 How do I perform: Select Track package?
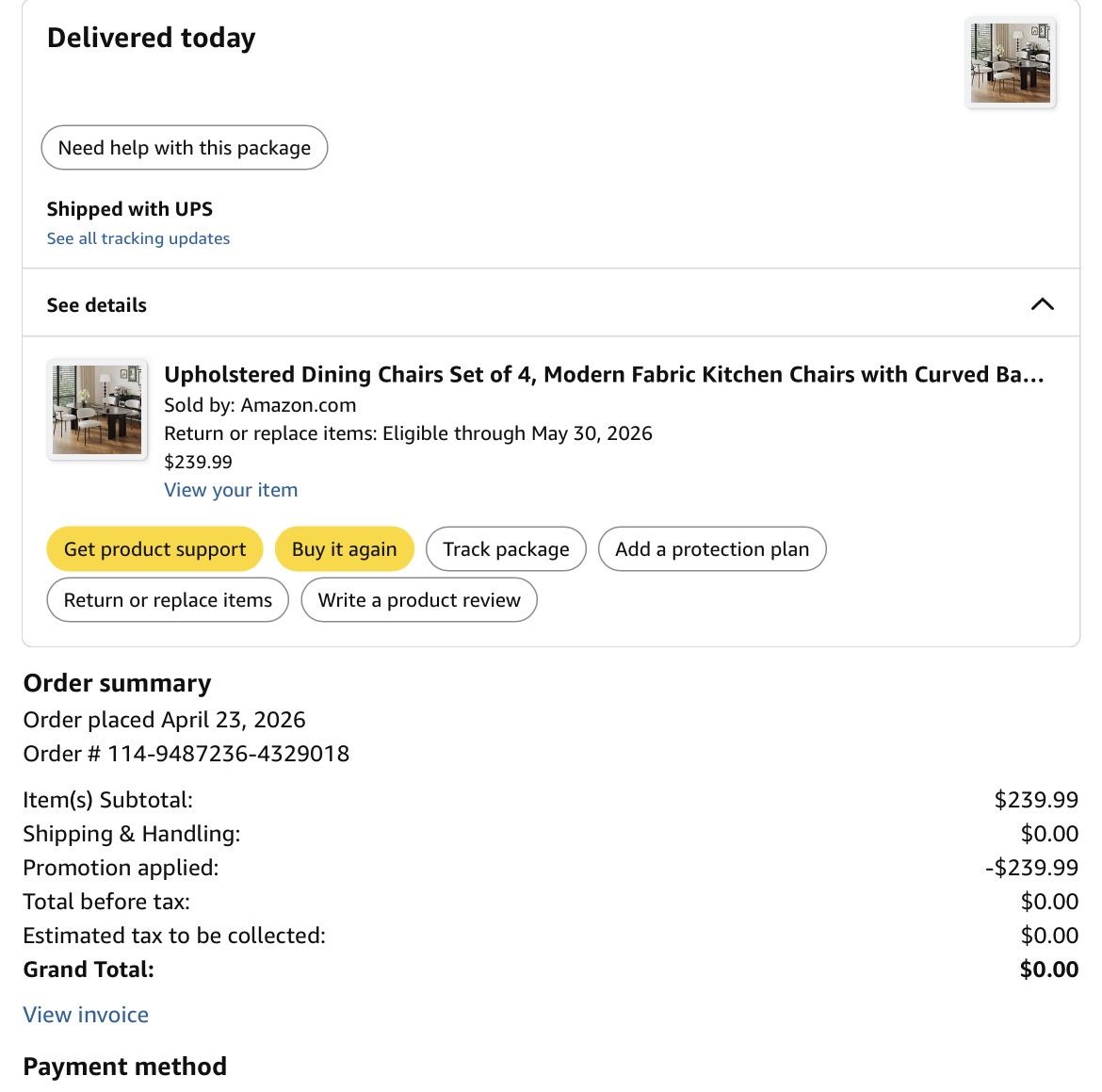(x=506, y=549)
